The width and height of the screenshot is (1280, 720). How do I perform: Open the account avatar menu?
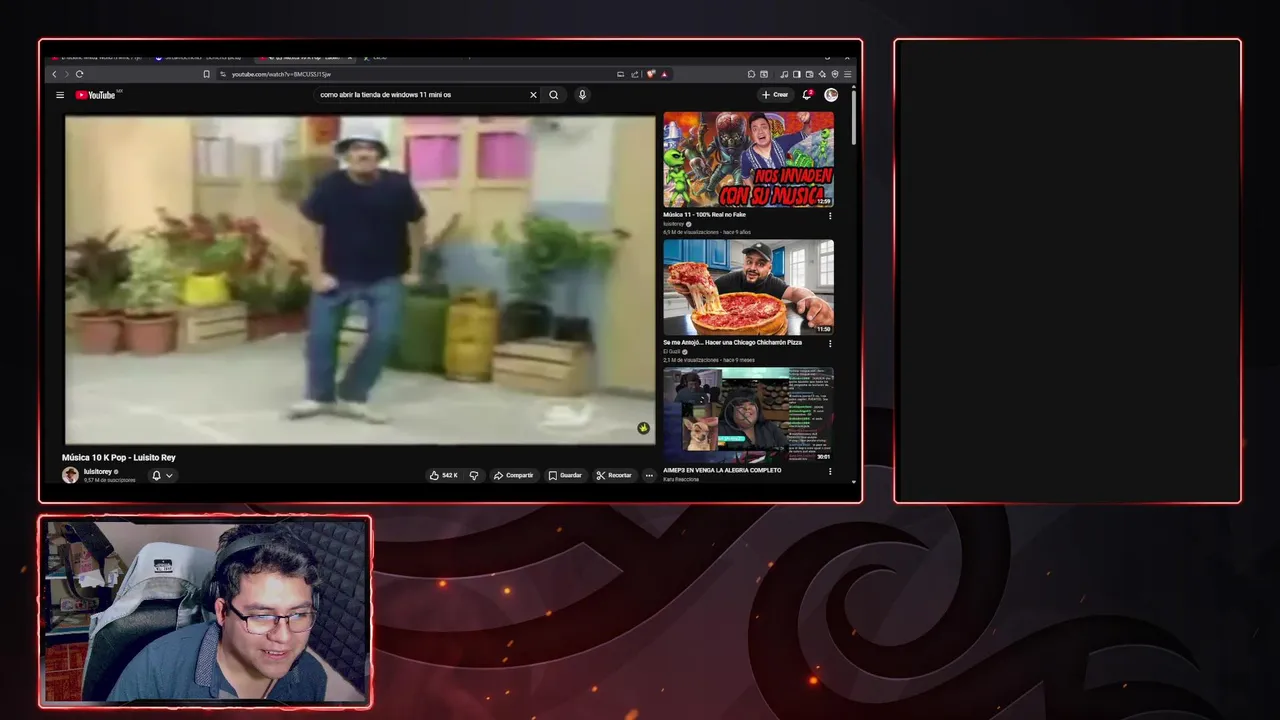pyautogui.click(x=831, y=95)
